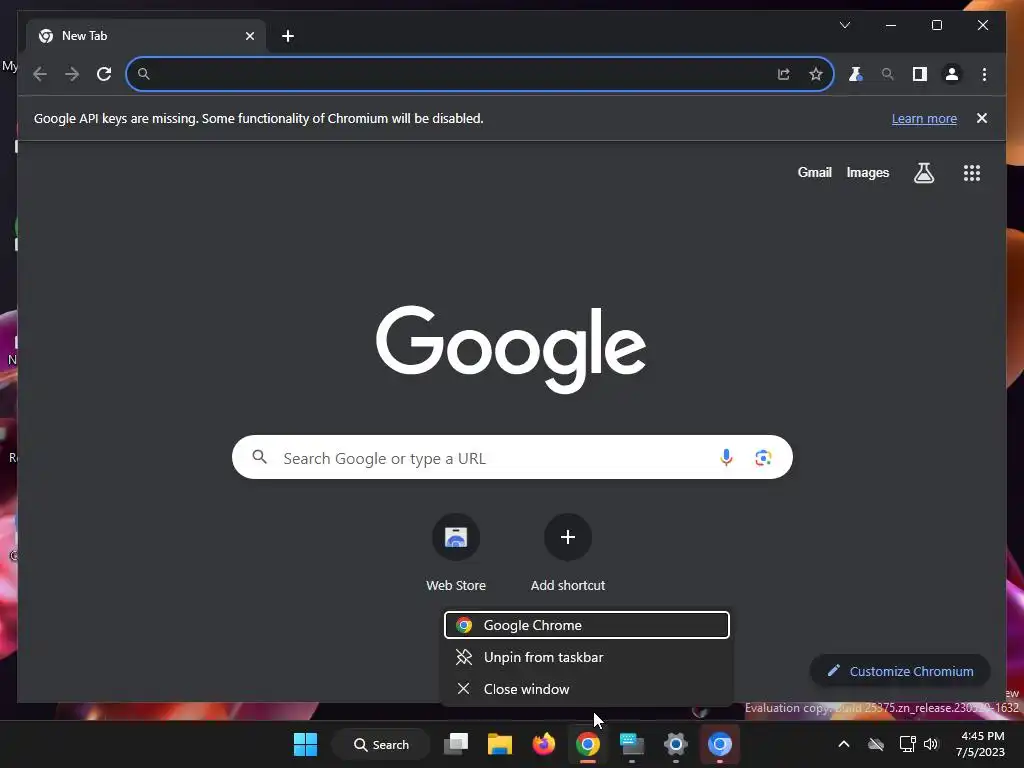1024x768 pixels.
Task: Open Chrome Labs flask in the toolbar
Action: point(856,74)
